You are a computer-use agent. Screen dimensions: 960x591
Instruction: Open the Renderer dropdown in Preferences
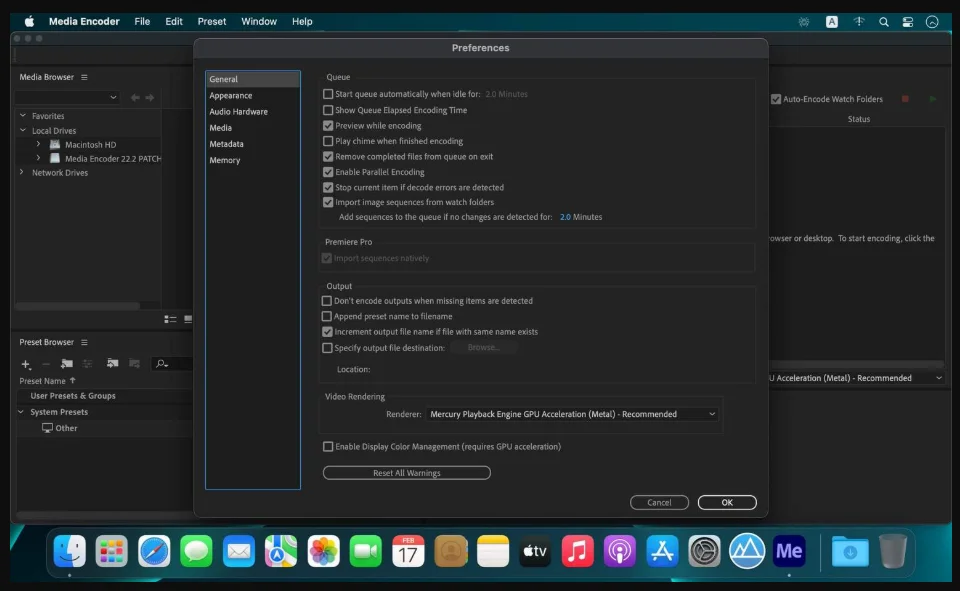pyautogui.click(x=572, y=415)
